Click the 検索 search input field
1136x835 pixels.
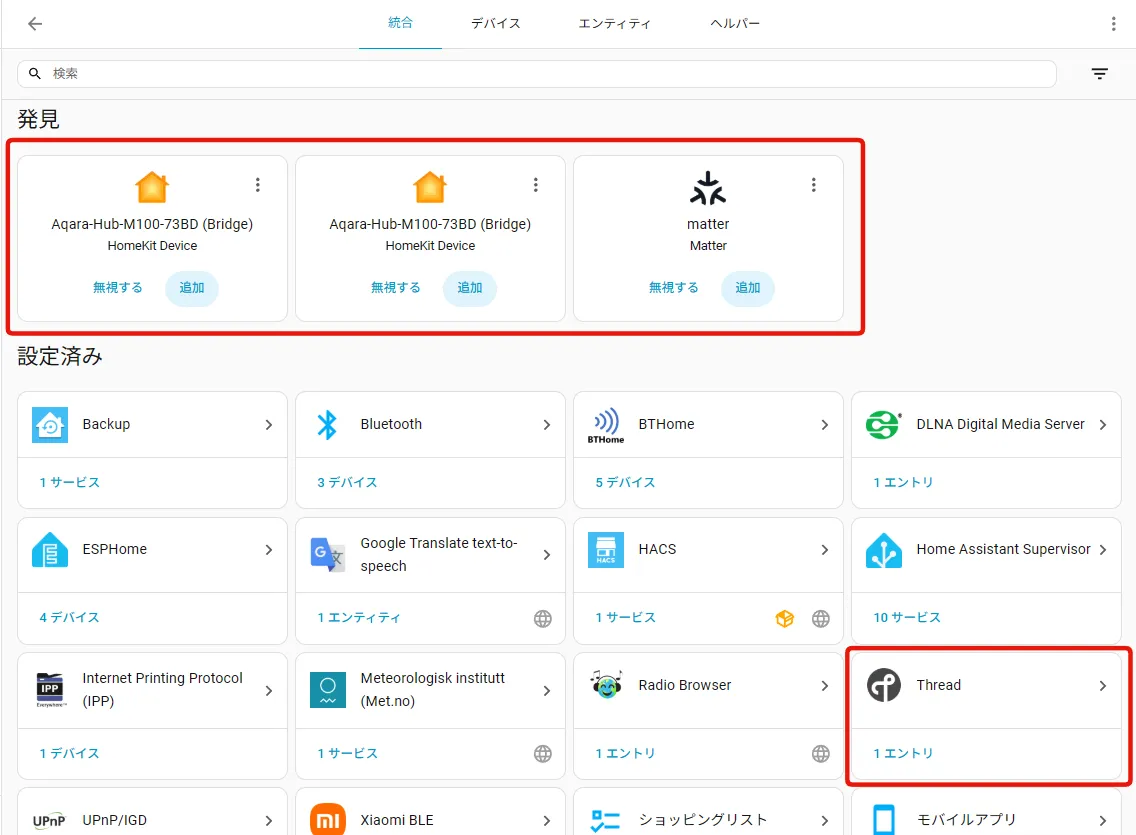[537, 74]
